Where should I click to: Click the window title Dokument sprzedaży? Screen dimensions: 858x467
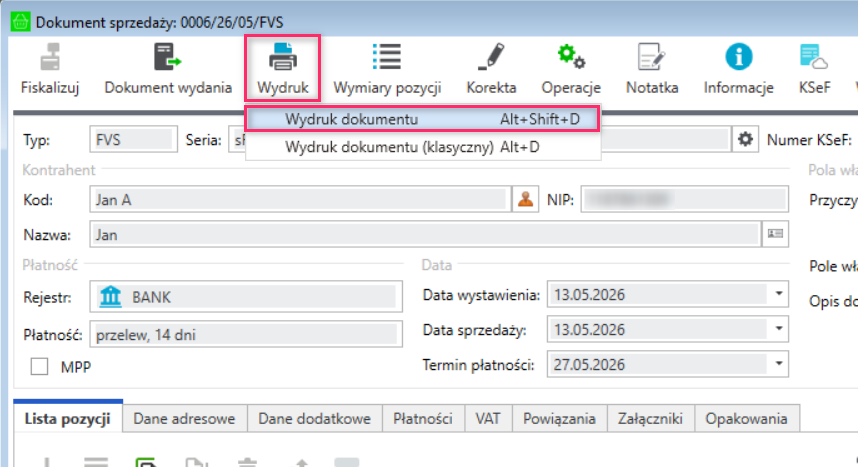[159, 22]
